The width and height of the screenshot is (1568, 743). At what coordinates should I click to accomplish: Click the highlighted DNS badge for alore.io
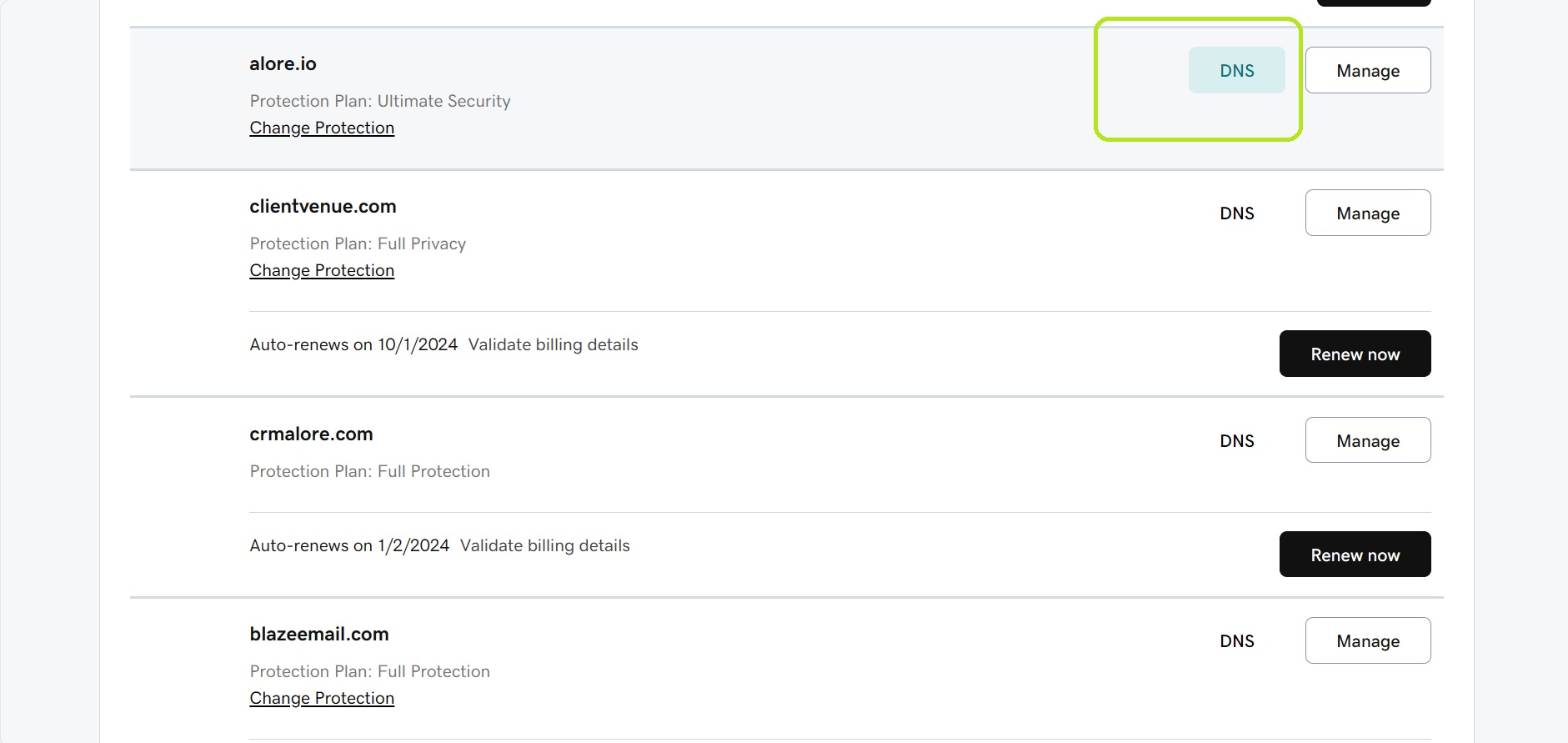coord(1237,70)
